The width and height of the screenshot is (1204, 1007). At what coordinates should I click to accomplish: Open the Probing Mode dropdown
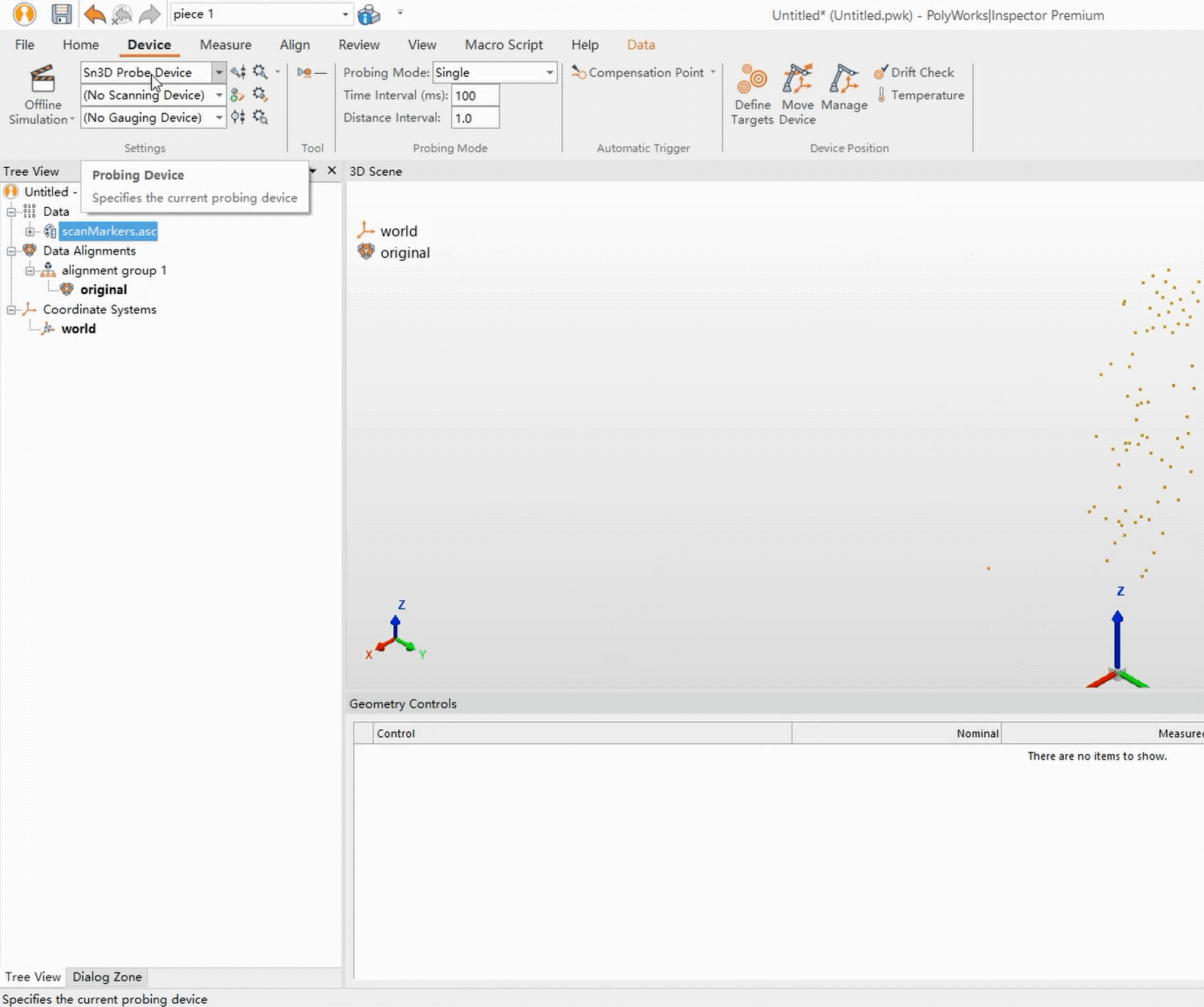point(549,72)
